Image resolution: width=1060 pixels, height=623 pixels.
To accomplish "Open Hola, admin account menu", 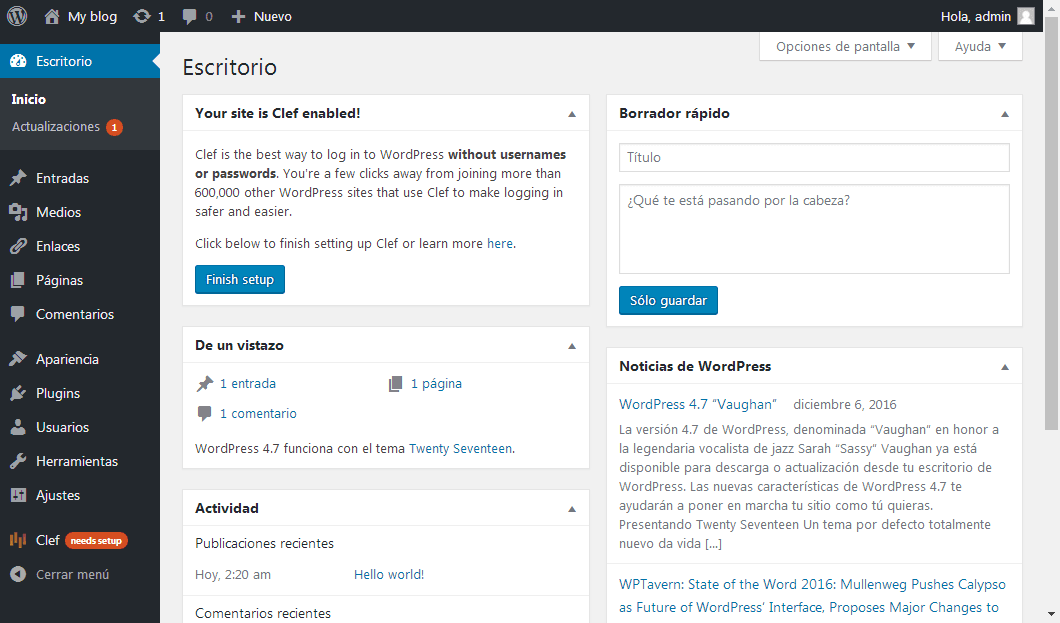I will (x=988, y=16).
